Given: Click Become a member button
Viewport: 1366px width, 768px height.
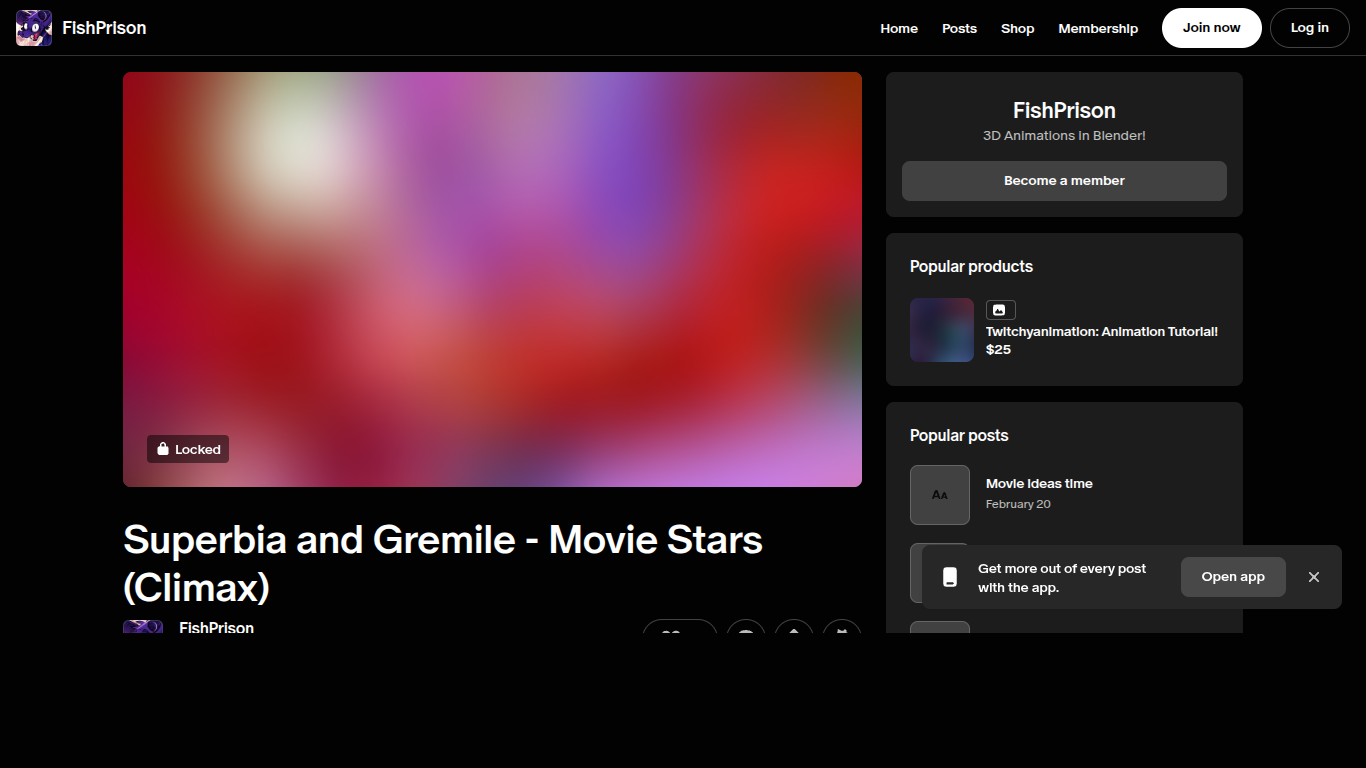Looking at the screenshot, I should pyautogui.click(x=1063, y=181).
